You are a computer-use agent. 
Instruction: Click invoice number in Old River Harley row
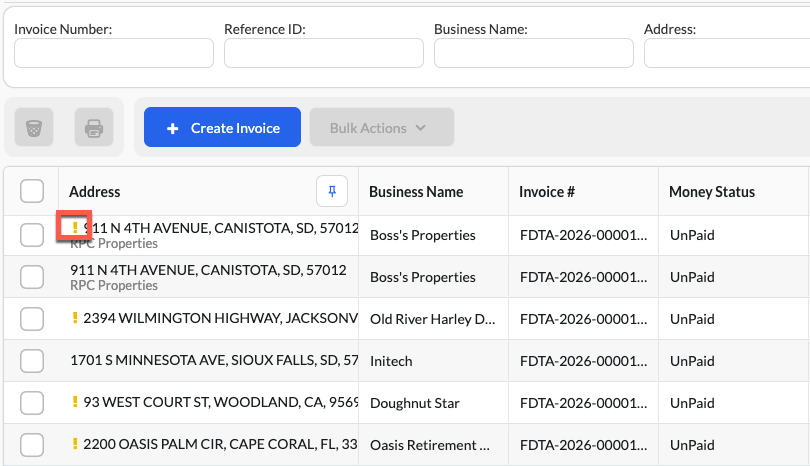583,319
